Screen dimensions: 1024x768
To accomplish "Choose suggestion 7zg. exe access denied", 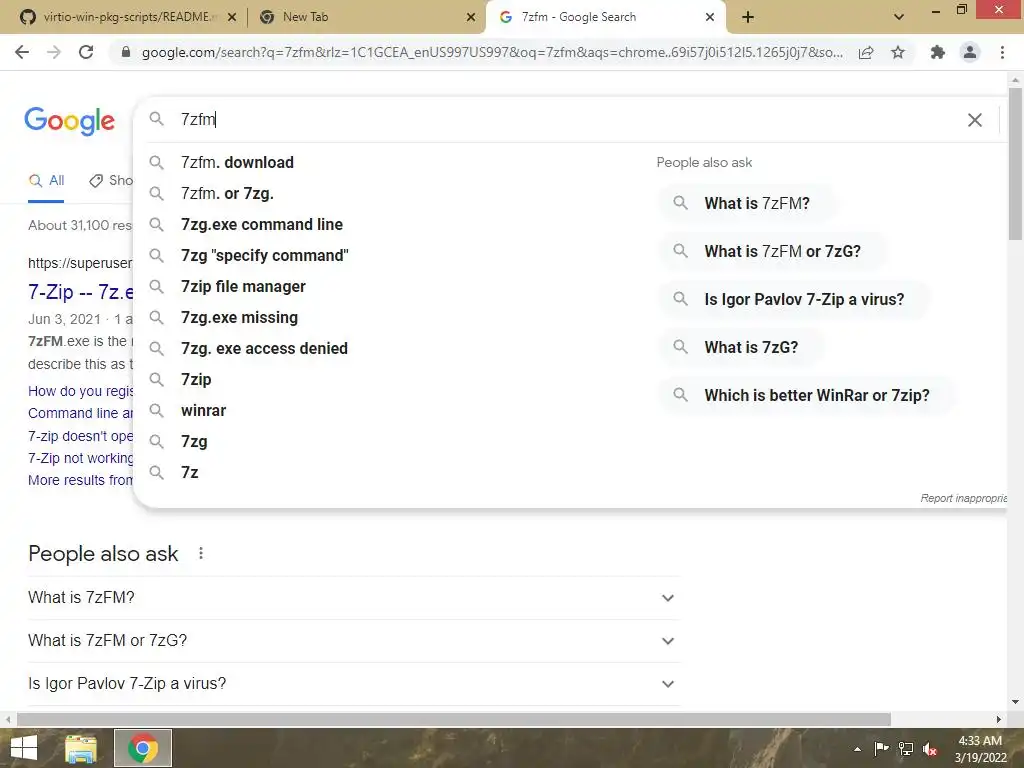I will click(x=392, y=349).
